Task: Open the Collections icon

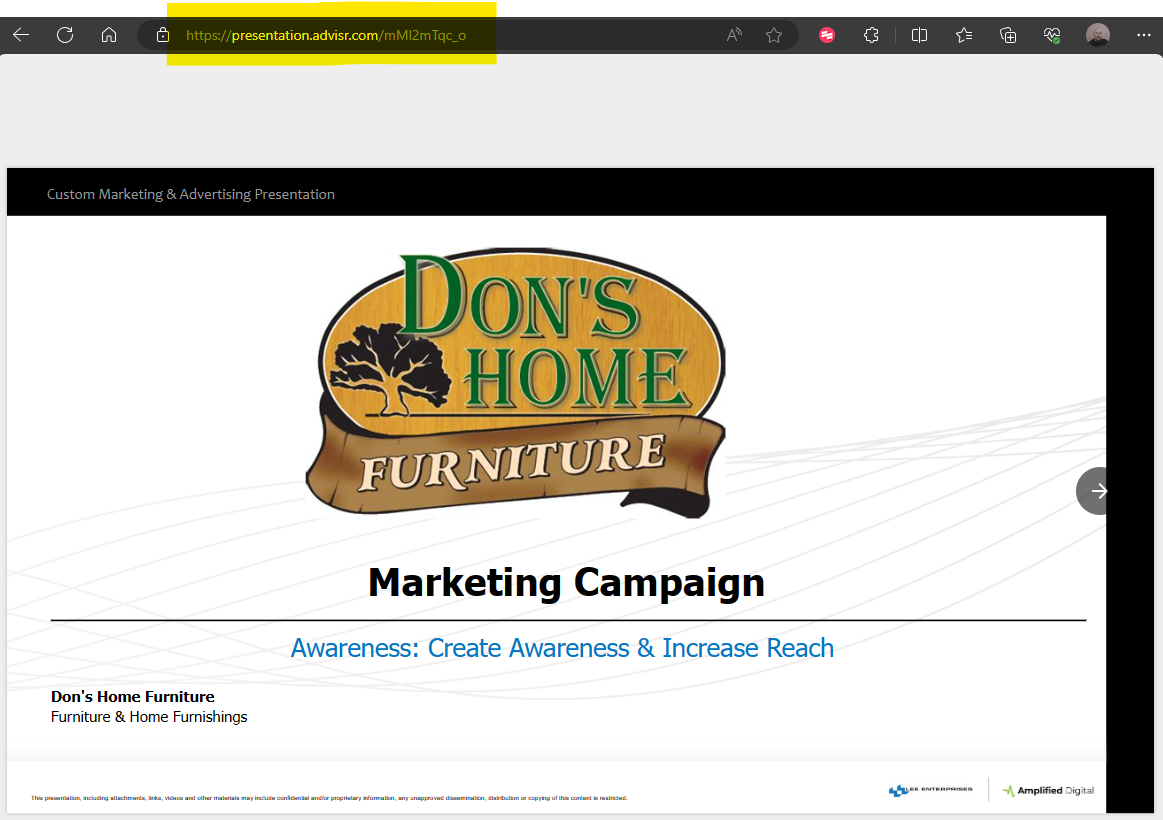Action: (x=1008, y=35)
